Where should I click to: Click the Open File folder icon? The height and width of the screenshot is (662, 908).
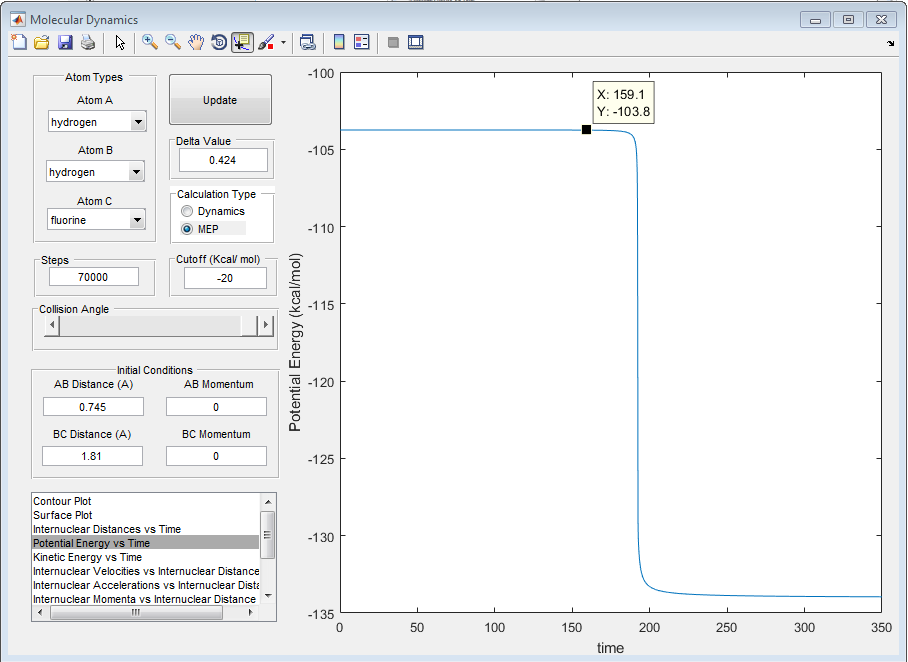(x=42, y=42)
